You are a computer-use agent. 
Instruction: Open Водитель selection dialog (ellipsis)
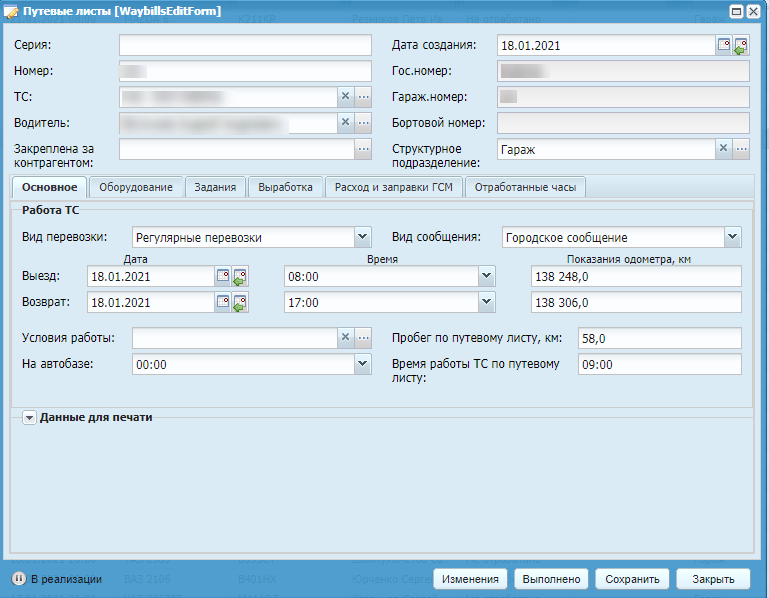(363, 122)
